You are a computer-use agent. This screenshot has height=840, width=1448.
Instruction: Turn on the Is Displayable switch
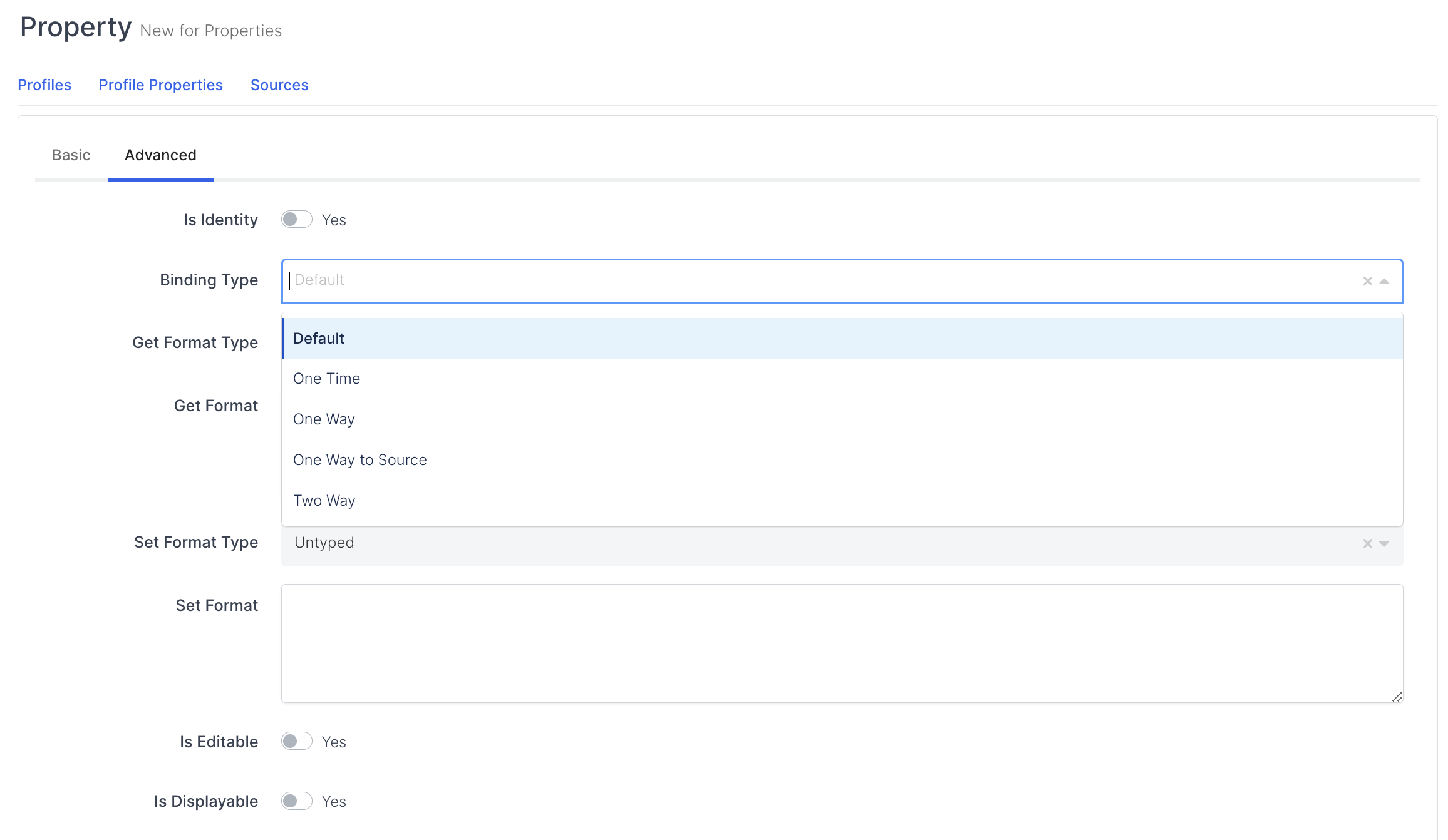click(296, 801)
